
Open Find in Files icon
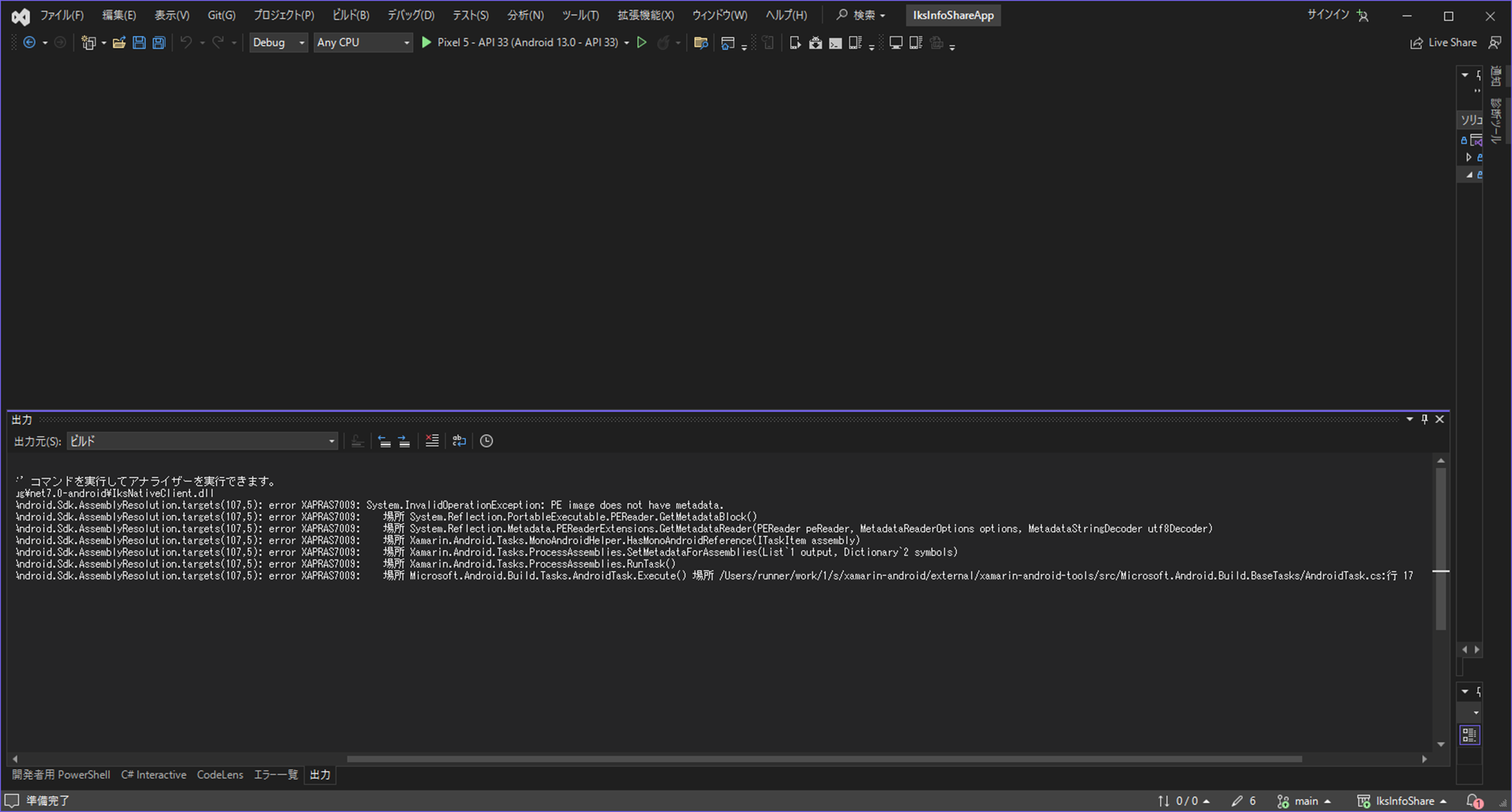tap(700, 42)
